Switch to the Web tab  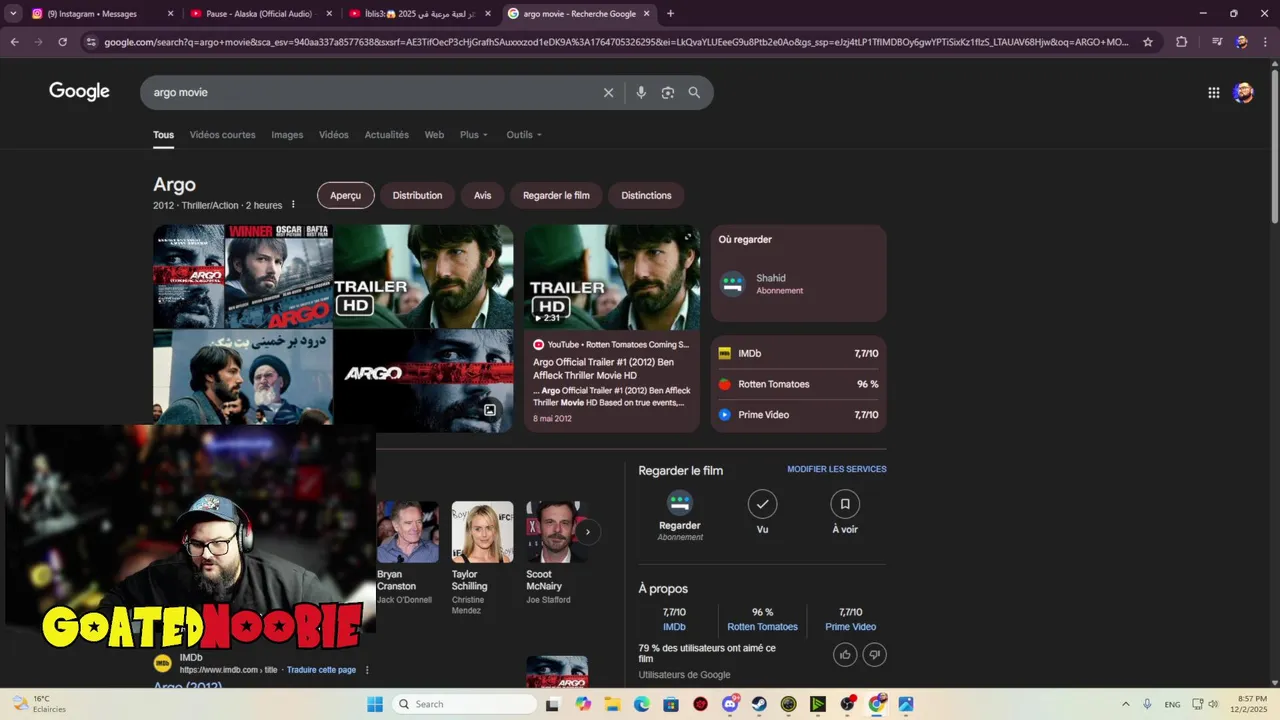point(434,135)
